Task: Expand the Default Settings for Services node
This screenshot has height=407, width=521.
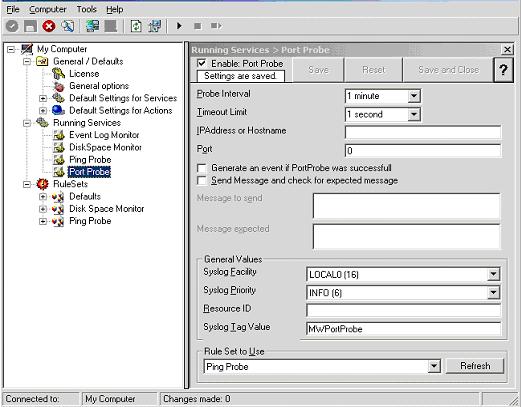Action: point(43,98)
